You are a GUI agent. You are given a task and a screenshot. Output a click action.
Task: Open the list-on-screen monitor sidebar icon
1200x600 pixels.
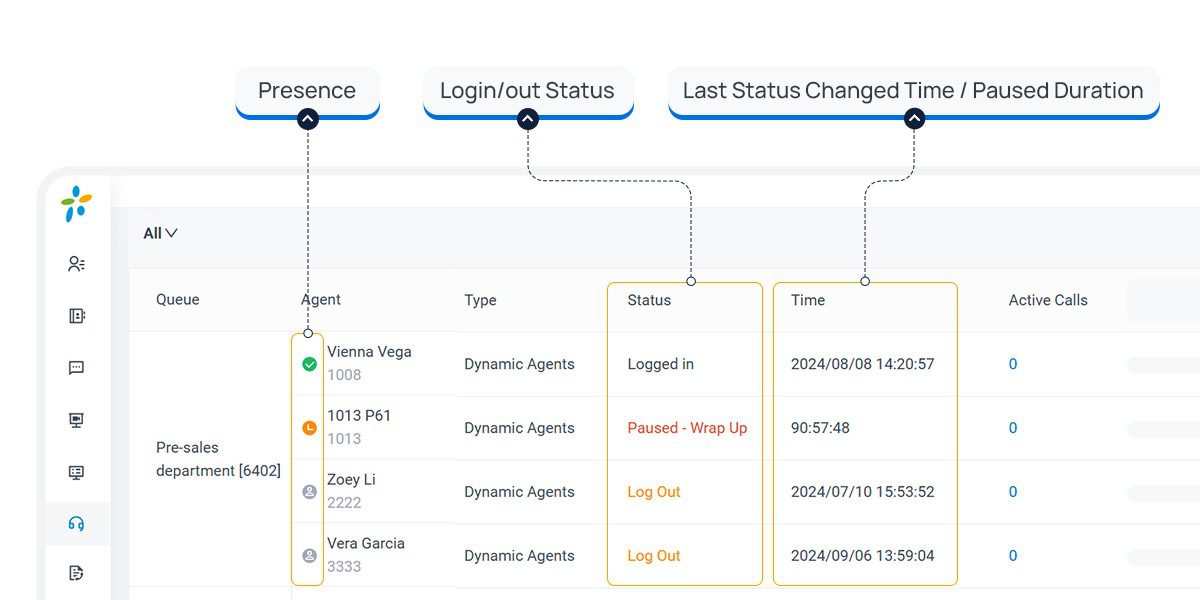pyautogui.click(x=76, y=472)
